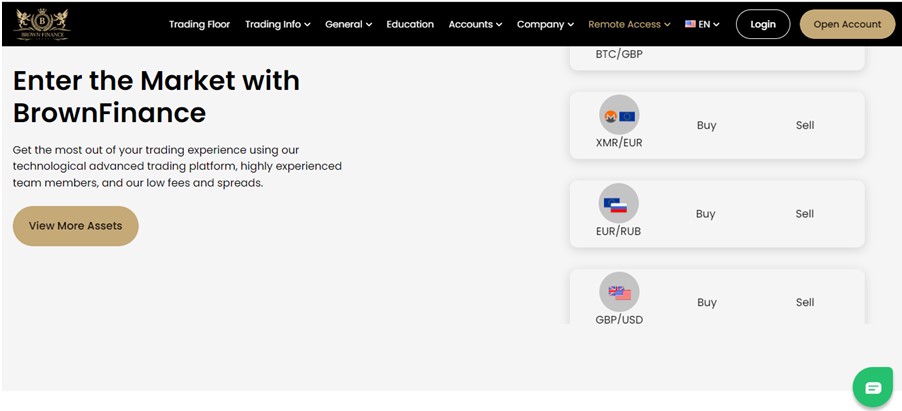This screenshot has width=902, height=411.
Task: Click the Brown Finance logo
Action: click(42, 24)
